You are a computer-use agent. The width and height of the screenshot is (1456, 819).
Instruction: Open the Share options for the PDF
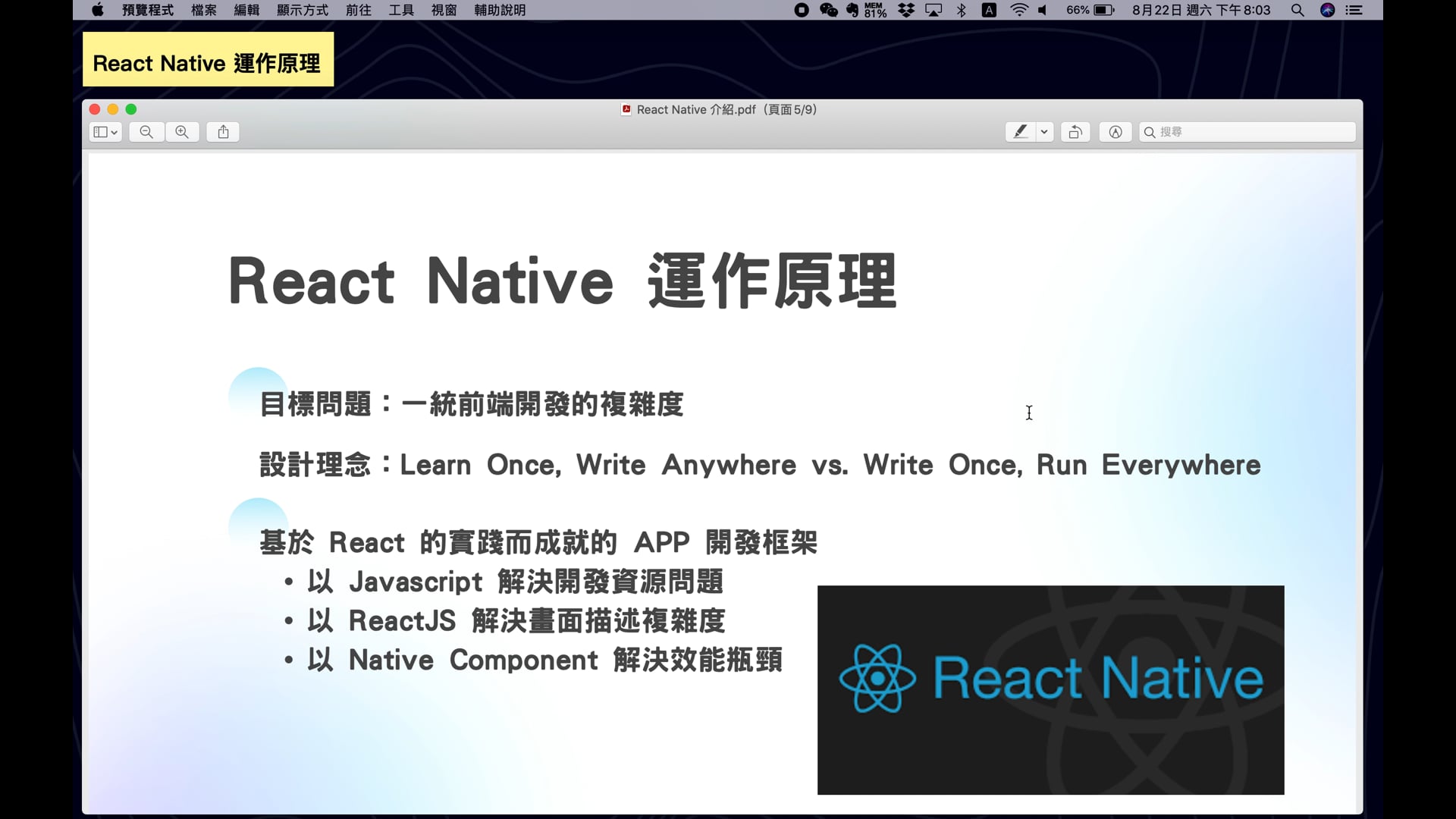click(x=222, y=131)
